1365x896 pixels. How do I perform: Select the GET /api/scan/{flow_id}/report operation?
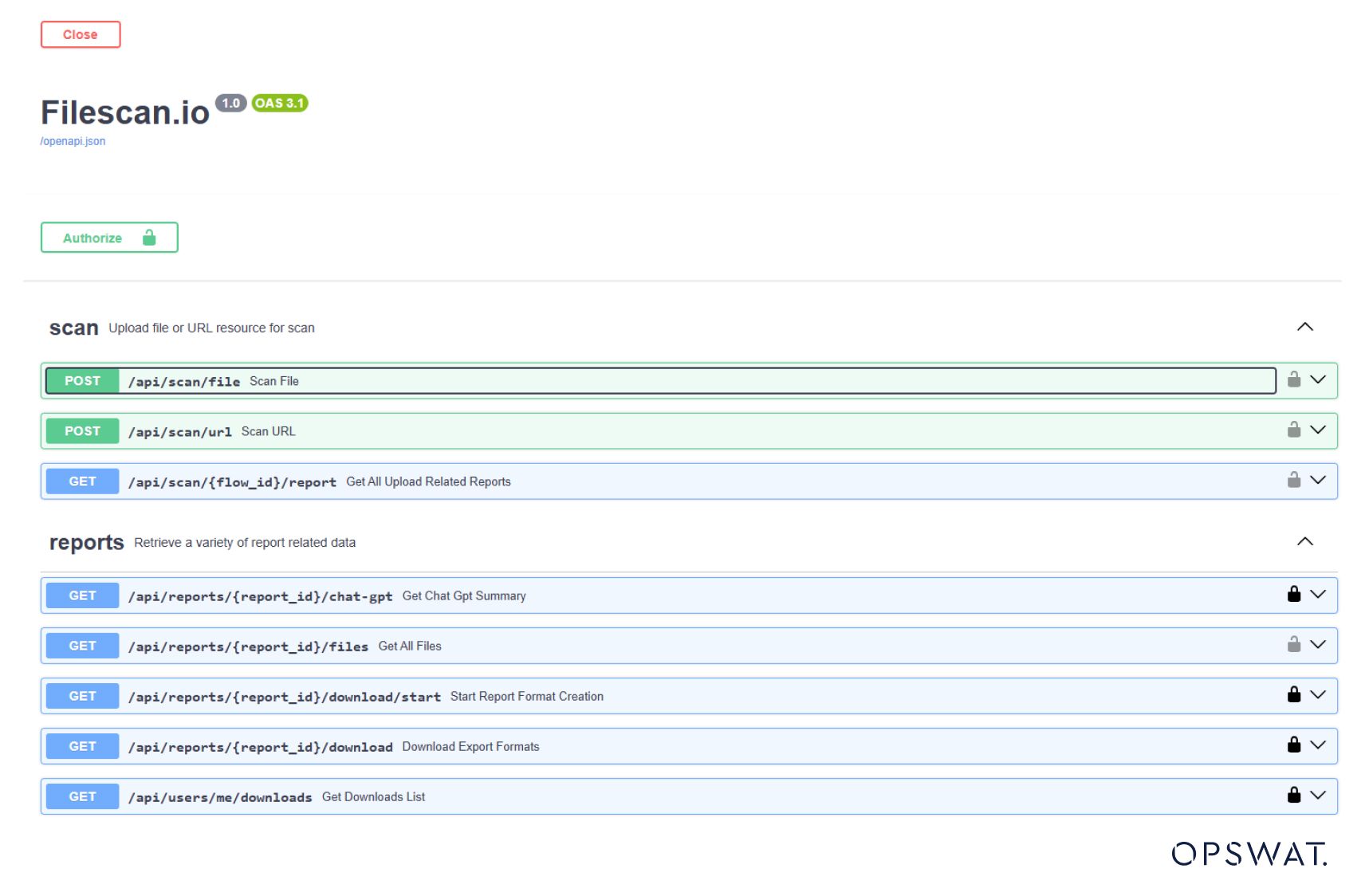pos(232,481)
